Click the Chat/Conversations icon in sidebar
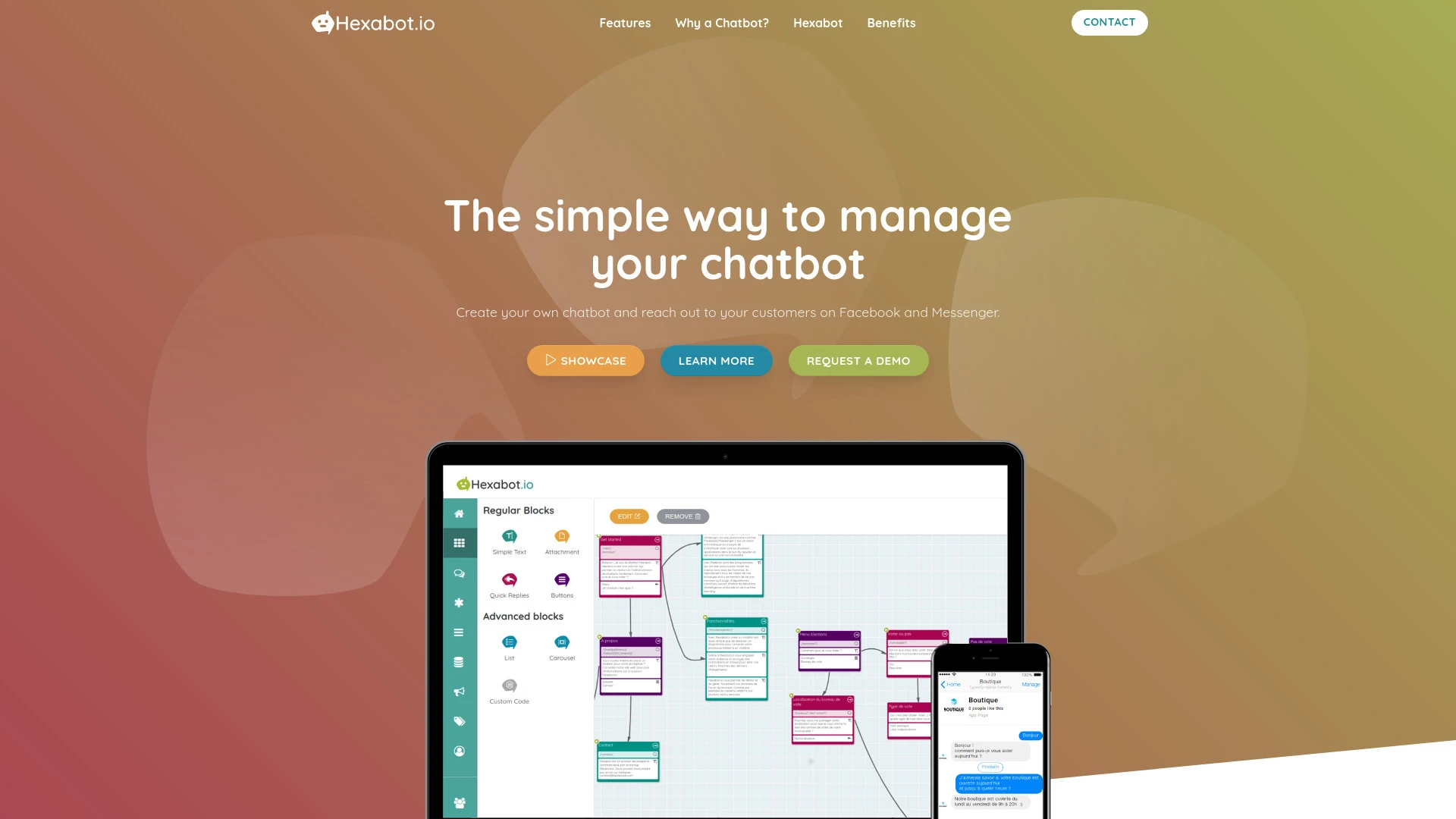Screen dimensions: 1456x819 pos(459,572)
